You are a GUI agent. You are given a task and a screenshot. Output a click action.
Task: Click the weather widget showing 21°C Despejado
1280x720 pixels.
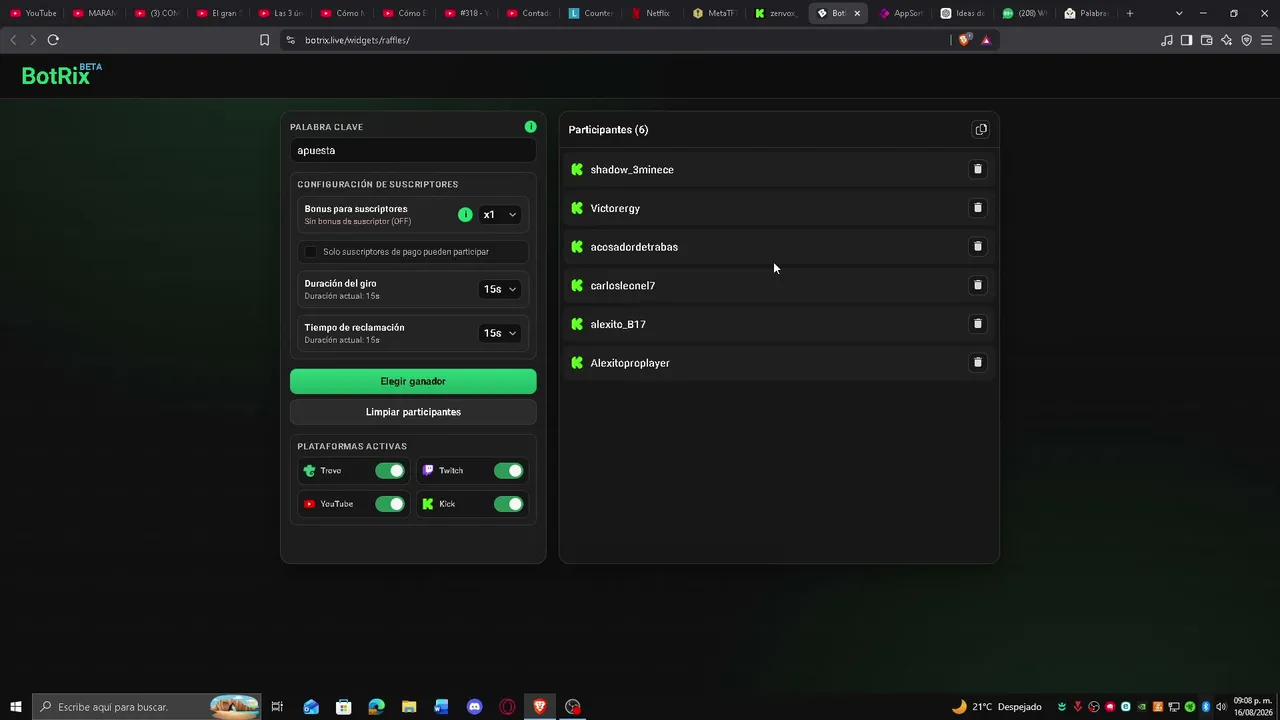pyautogui.click(x=995, y=707)
